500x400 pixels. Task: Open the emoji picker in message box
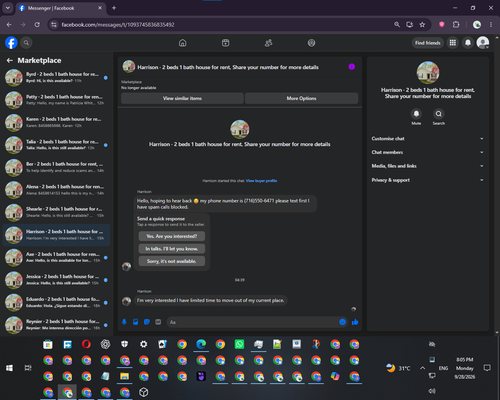click(x=342, y=322)
